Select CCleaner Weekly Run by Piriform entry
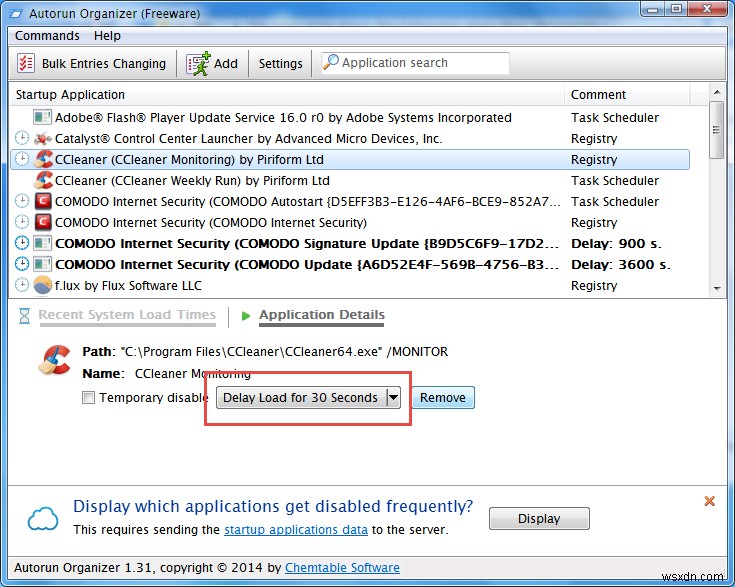This screenshot has width=735, height=587. [x=192, y=181]
